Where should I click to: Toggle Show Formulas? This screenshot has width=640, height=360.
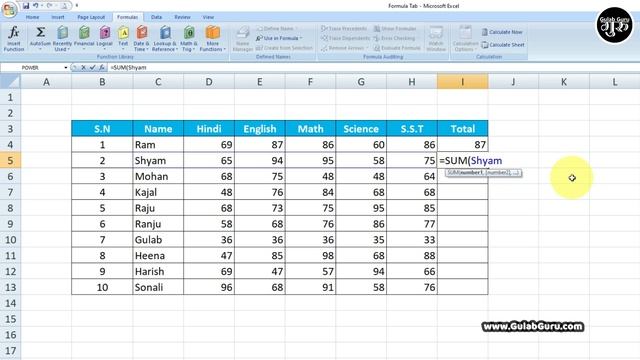pyautogui.click(x=395, y=28)
